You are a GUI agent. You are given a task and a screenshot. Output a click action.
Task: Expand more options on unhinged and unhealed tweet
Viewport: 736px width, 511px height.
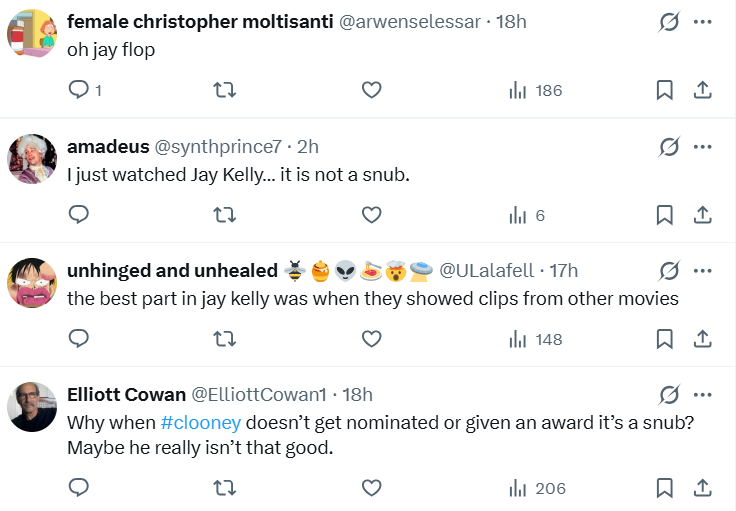coord(703,271)
